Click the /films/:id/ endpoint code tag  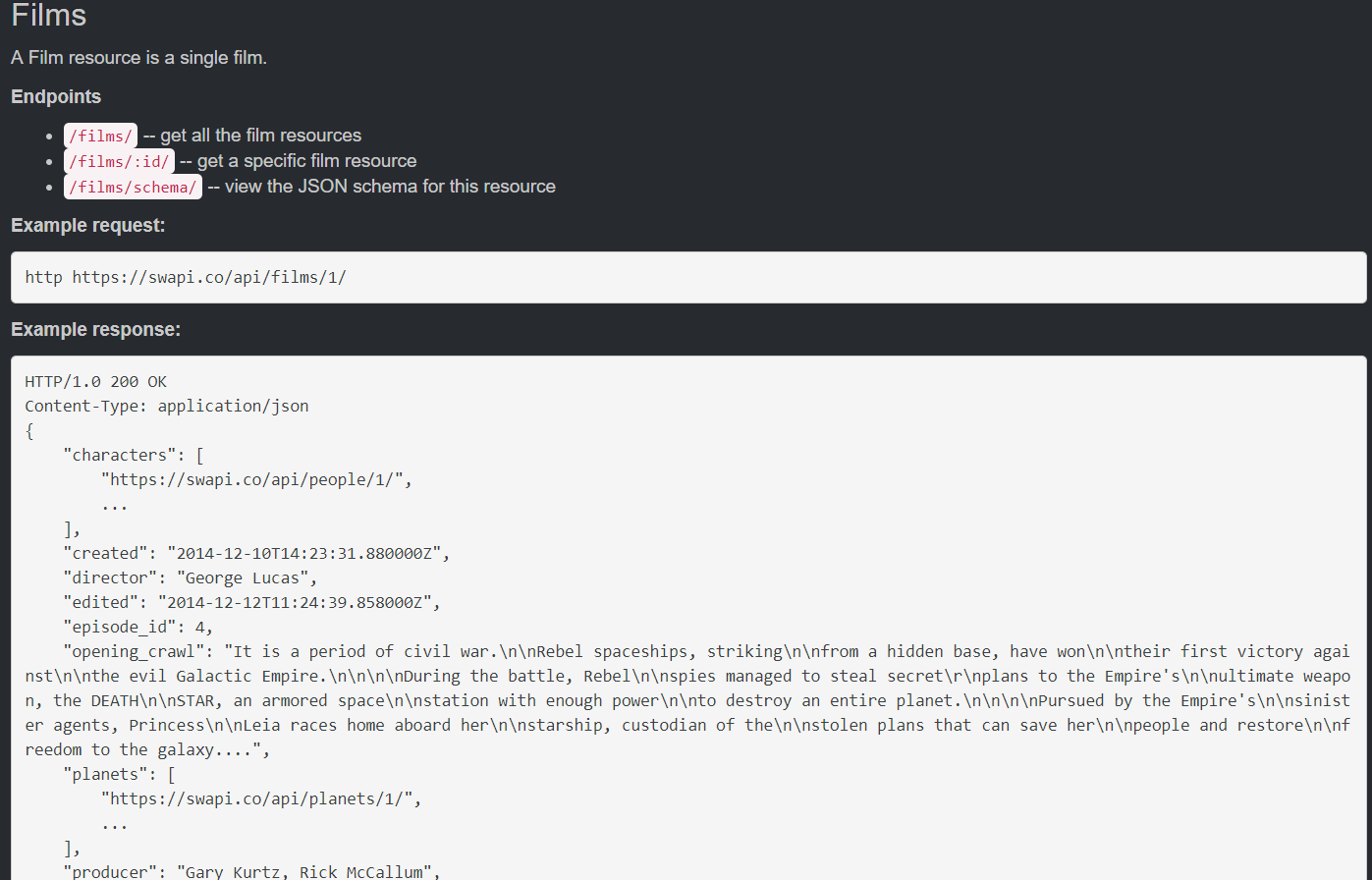(119, 161)
